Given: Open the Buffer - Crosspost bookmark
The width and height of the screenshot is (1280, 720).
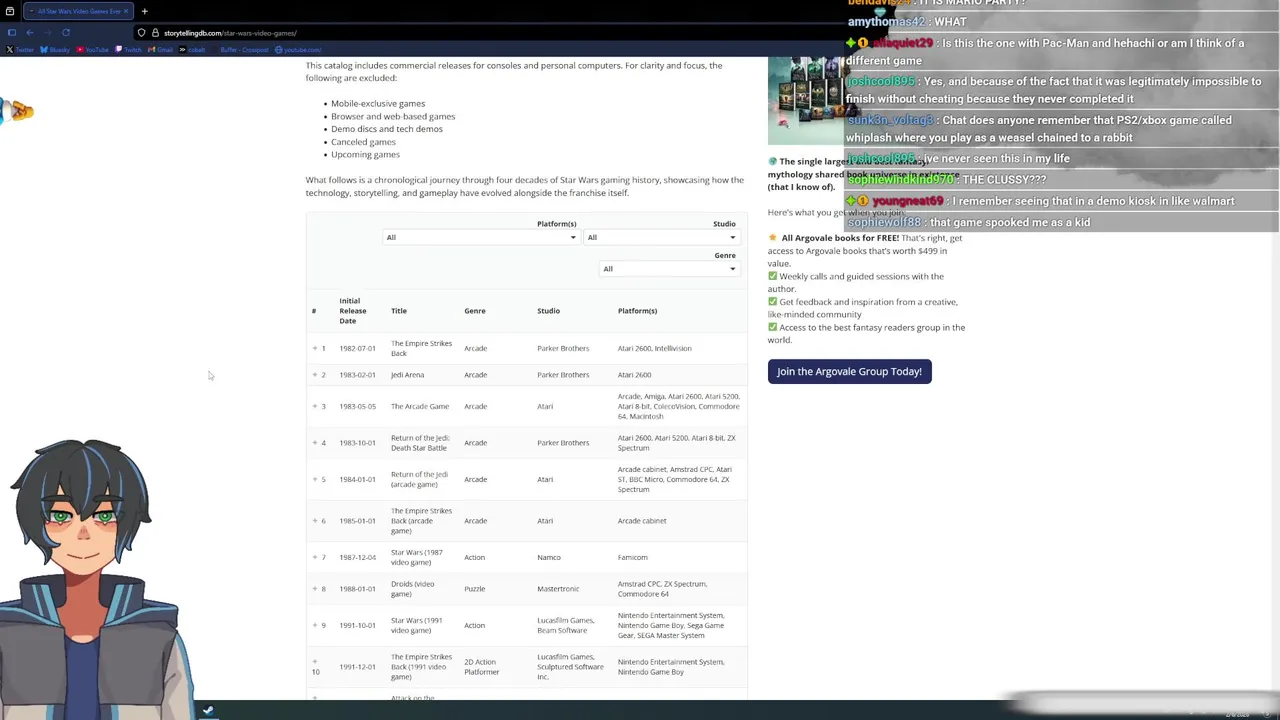Looking at the screenshot, I should [244, 50].
